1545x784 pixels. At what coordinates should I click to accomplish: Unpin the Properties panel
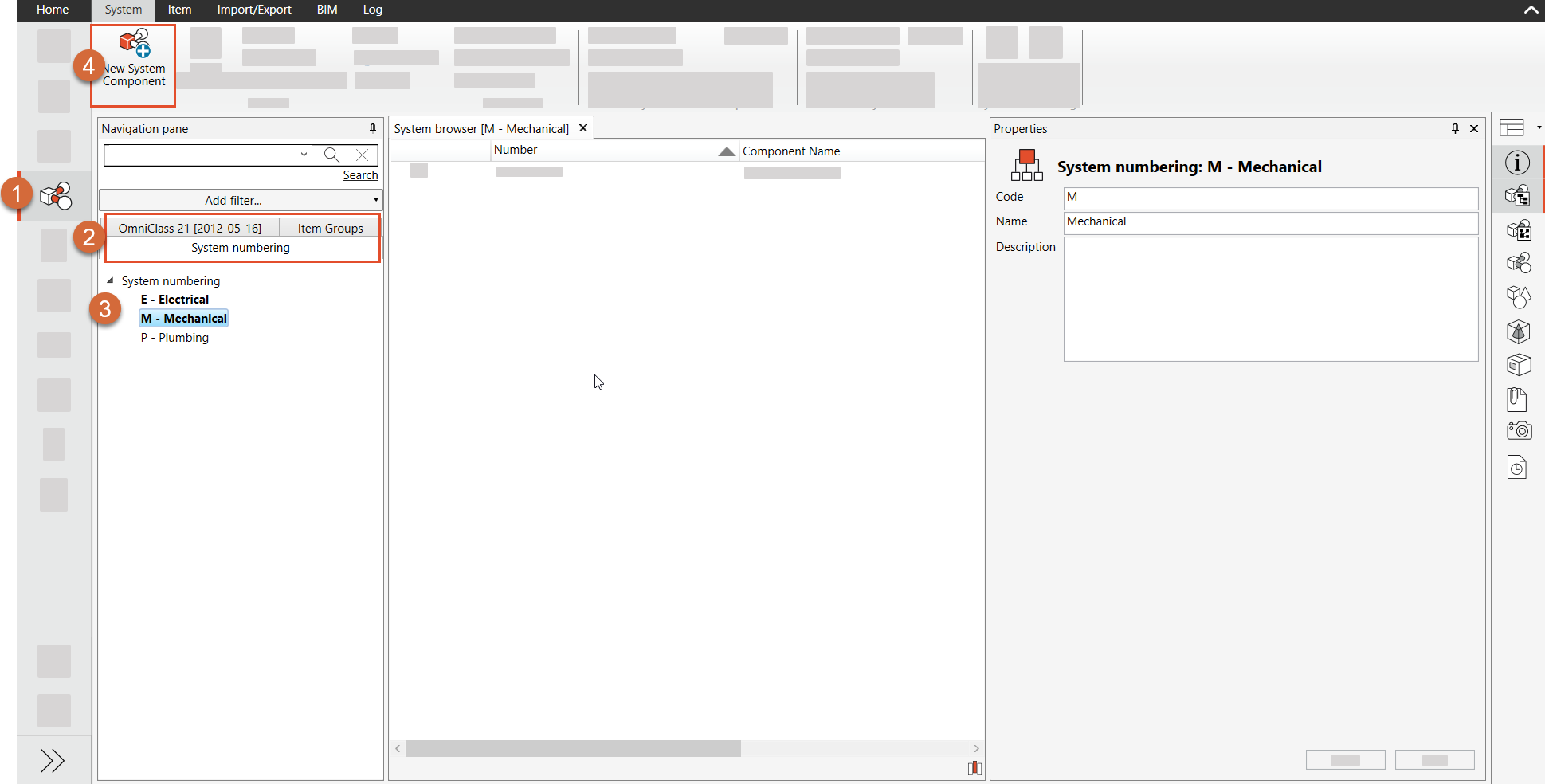pos(1454,127)
